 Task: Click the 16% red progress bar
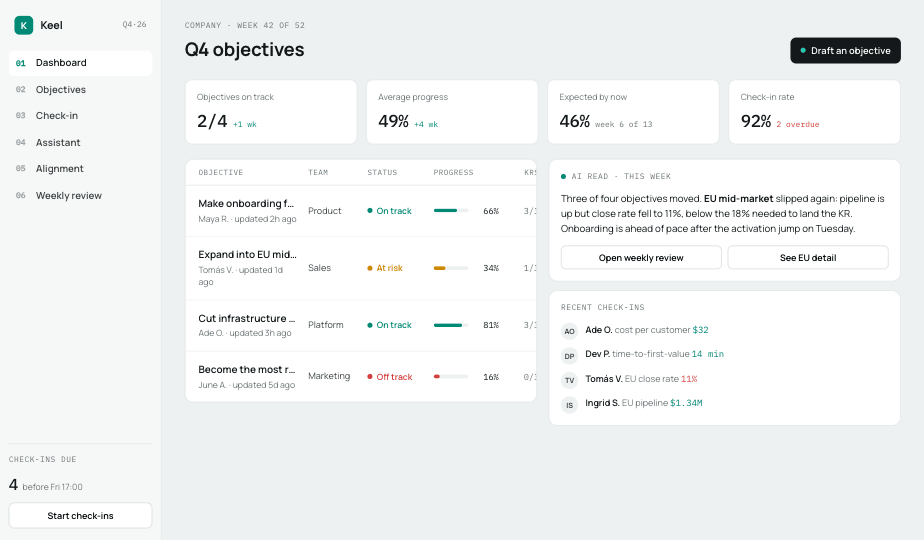451,376
